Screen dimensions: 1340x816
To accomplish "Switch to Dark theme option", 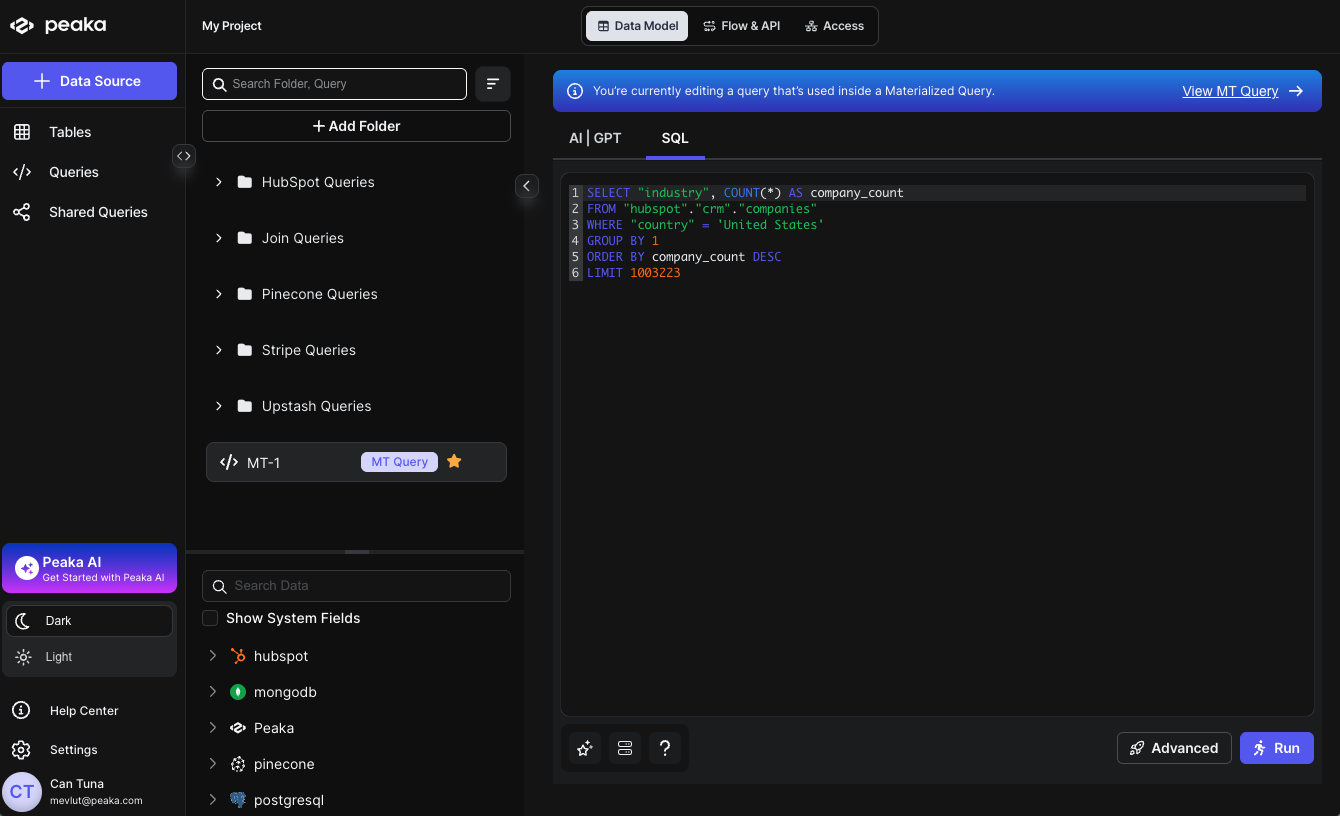I will [89, 621].
